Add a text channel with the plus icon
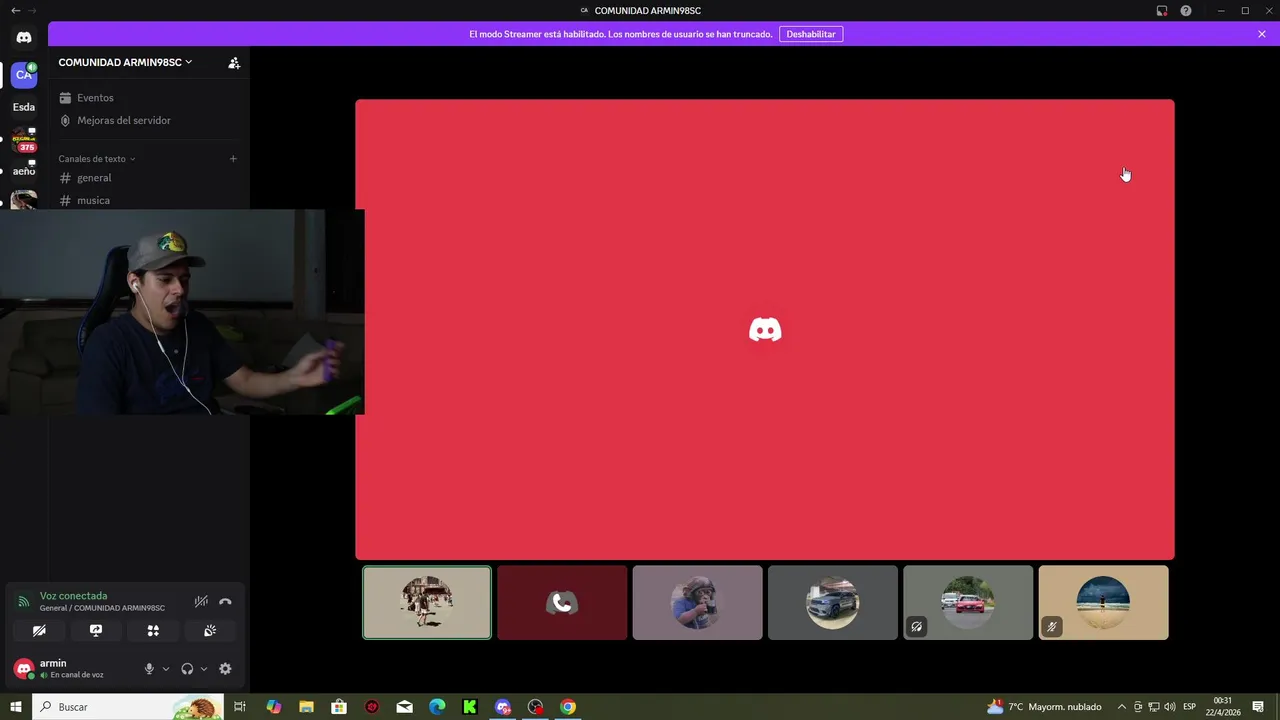Viewport: 1280px width, 720px height. (233, 158)
